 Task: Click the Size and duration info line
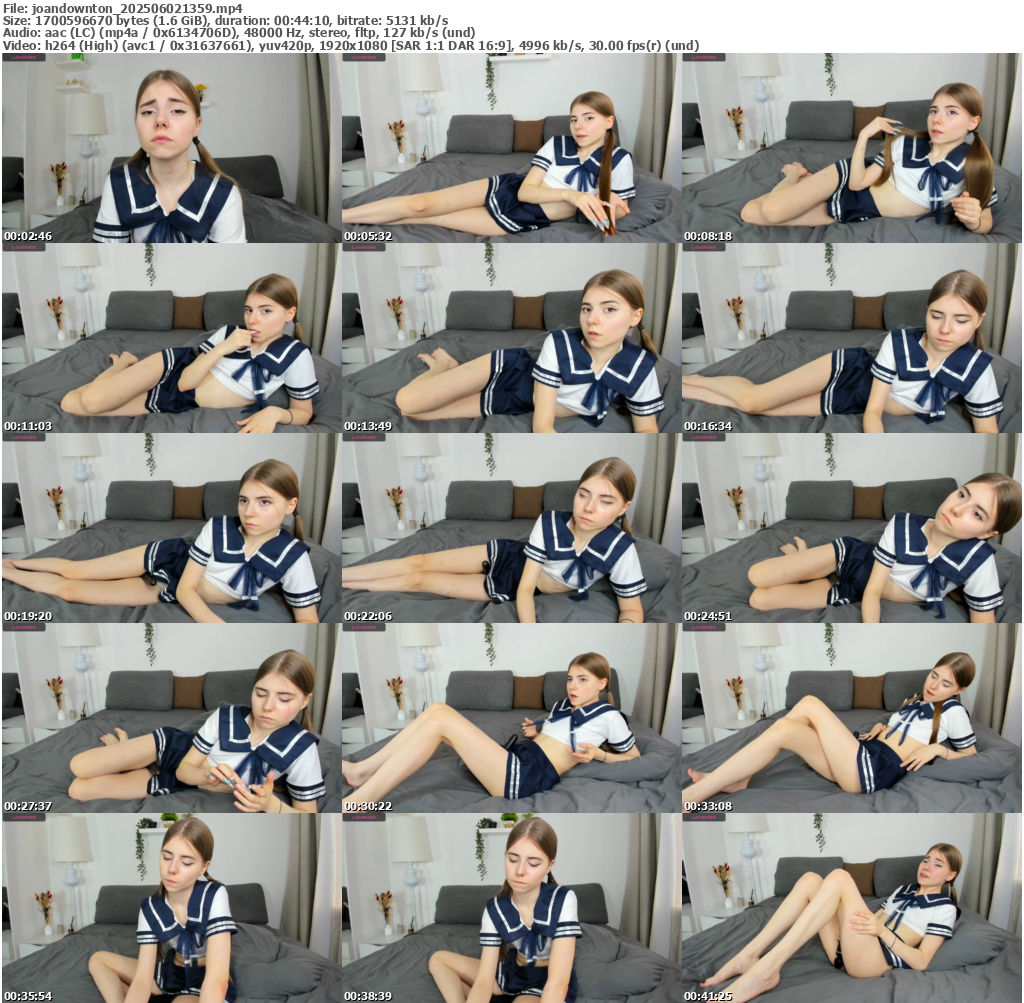(x=225, y=20)
